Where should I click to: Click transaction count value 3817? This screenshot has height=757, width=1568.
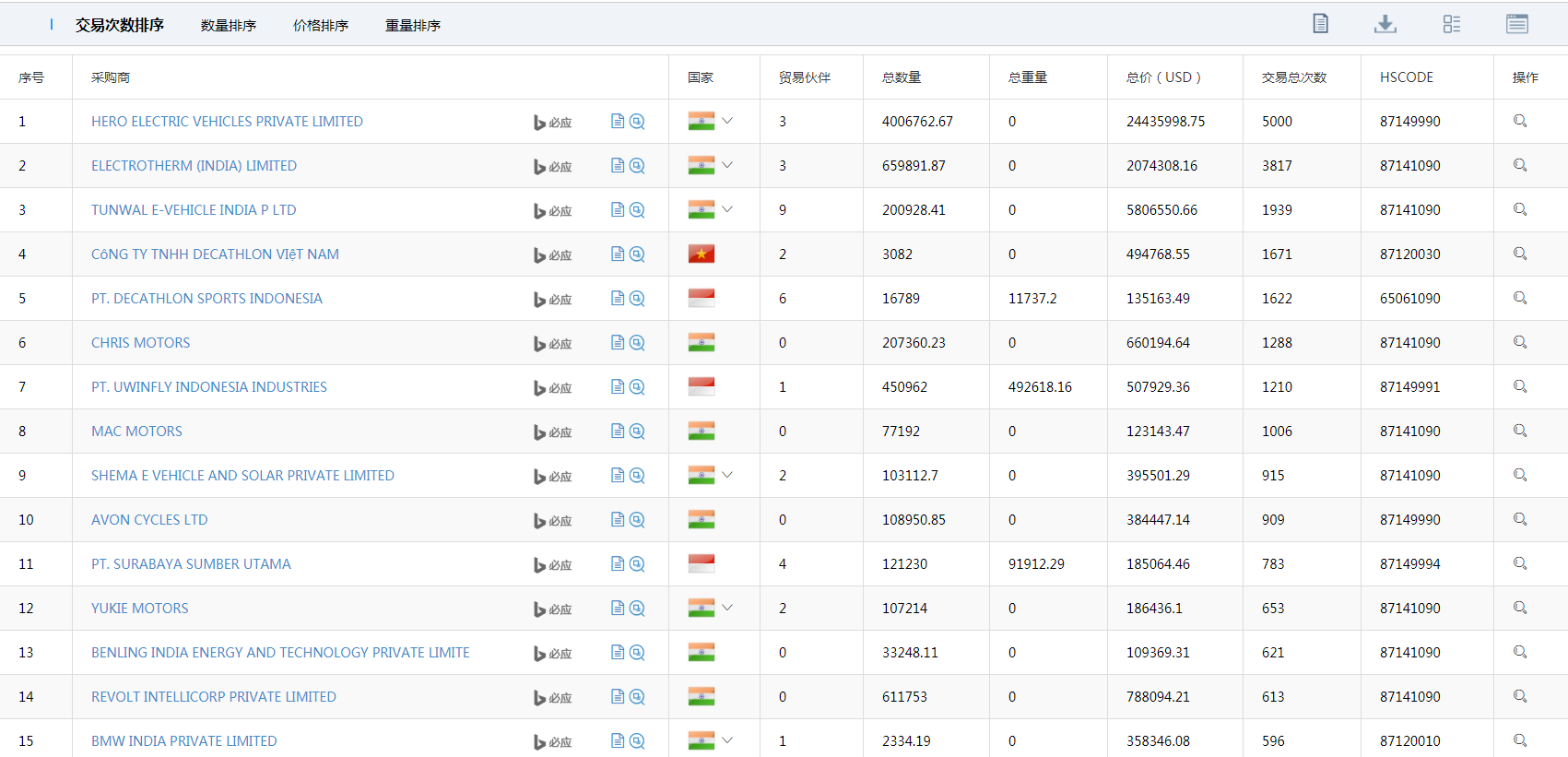(x=1277, y=166)
